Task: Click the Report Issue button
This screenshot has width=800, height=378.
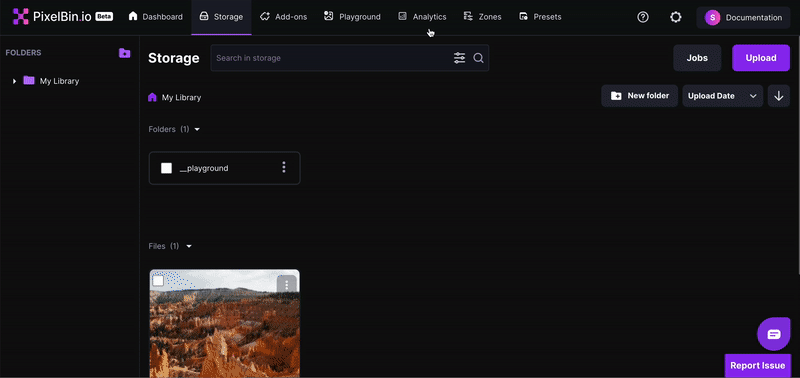Action: point(758,365)
